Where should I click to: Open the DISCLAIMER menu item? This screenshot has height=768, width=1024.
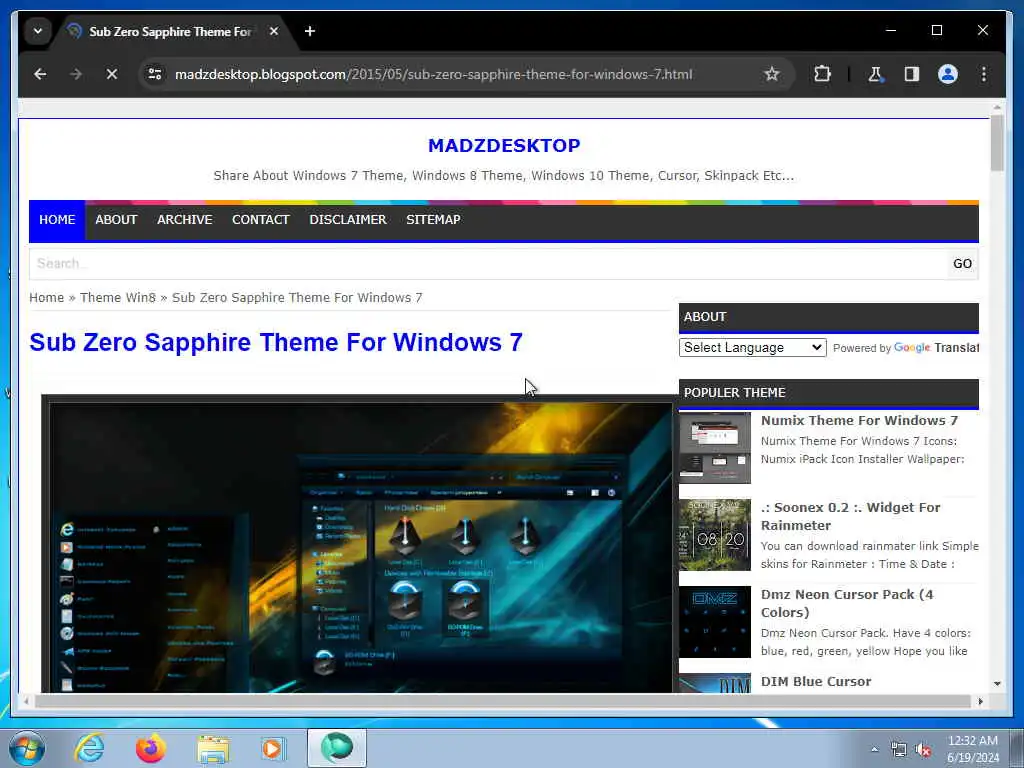348,220
